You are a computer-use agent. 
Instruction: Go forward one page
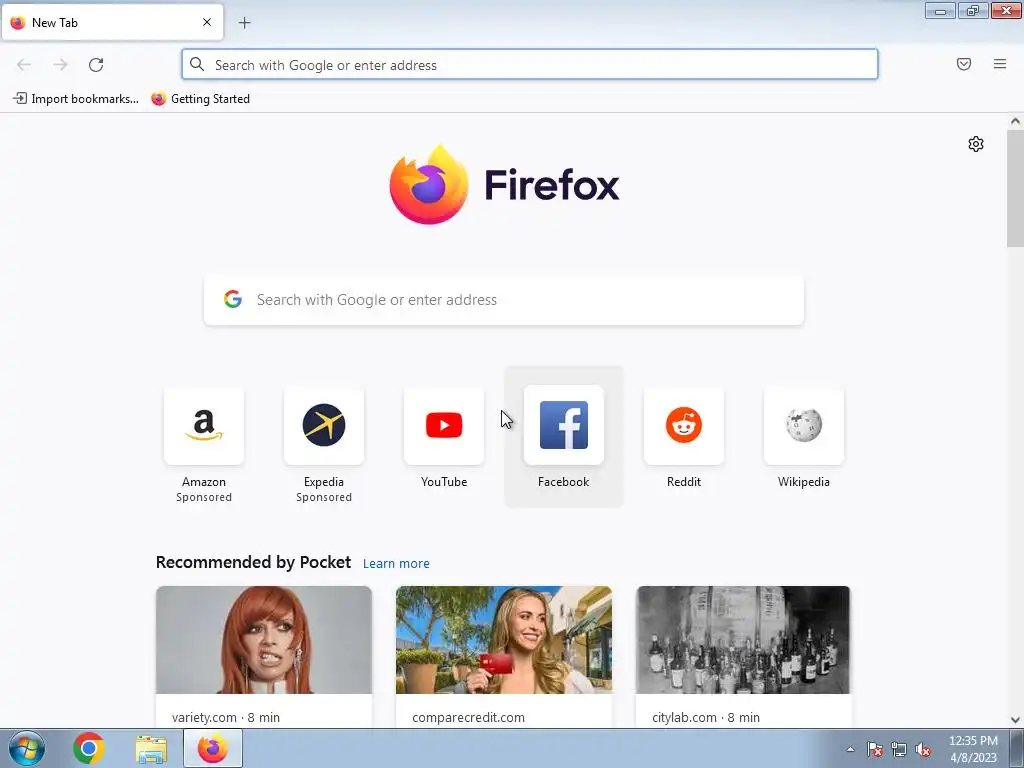tap(60, 65)
